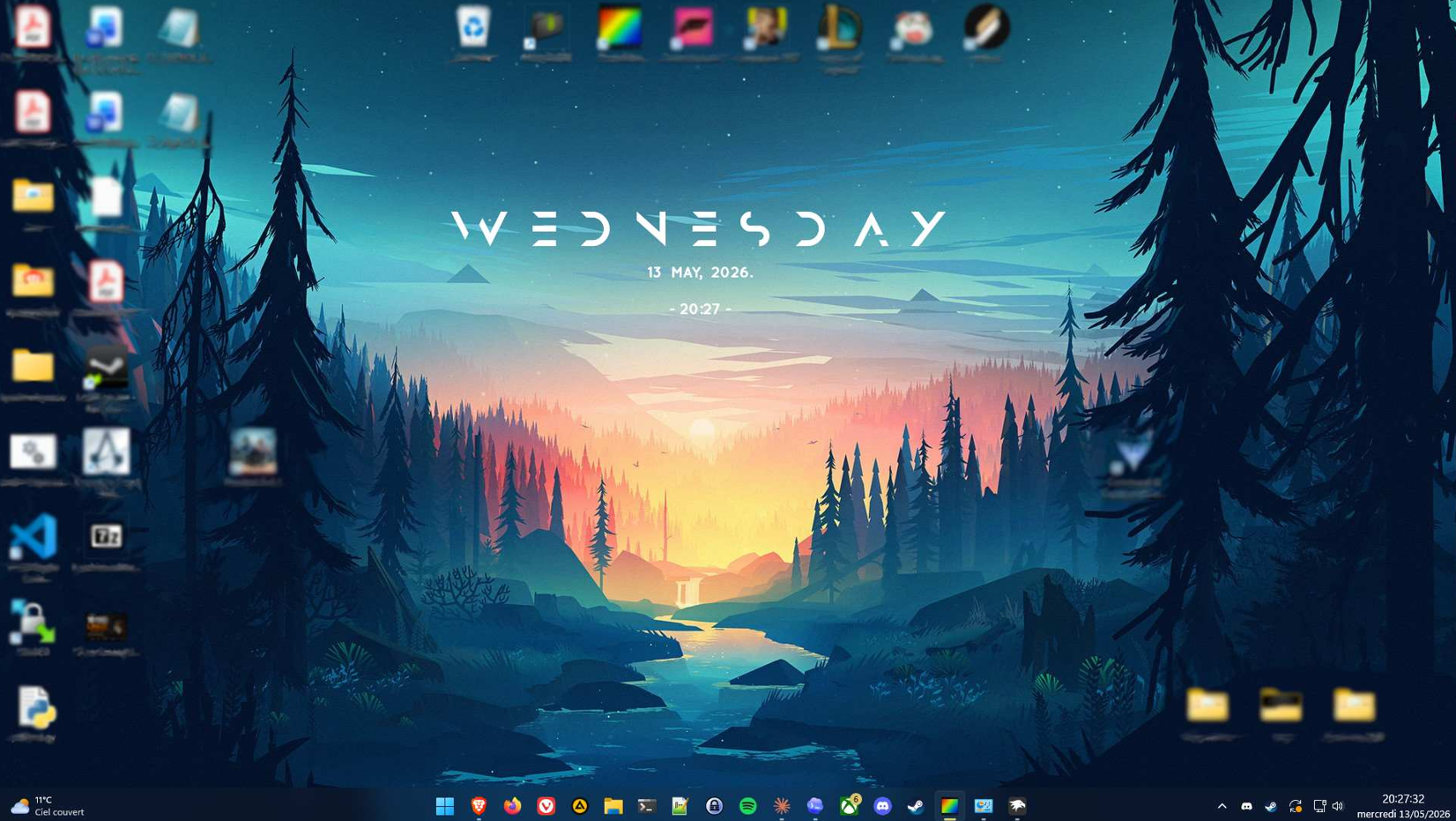The image size is (1456, 821).
Task: Open the control panel monitor icon in the taskbar
Action: click(984, 806)
